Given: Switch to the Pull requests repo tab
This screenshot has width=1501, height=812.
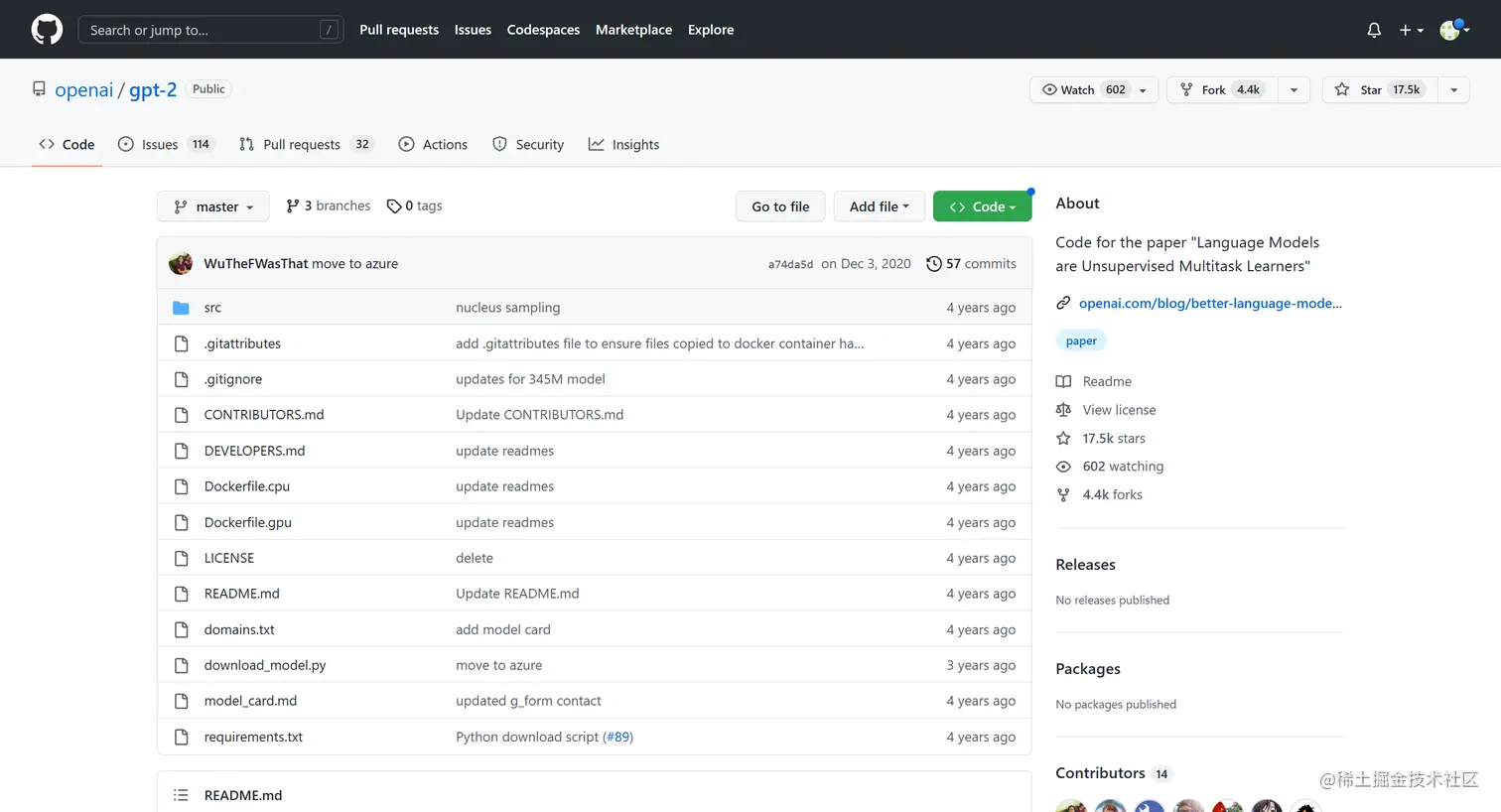Looking at the screenshot, I should coord(307,145).
